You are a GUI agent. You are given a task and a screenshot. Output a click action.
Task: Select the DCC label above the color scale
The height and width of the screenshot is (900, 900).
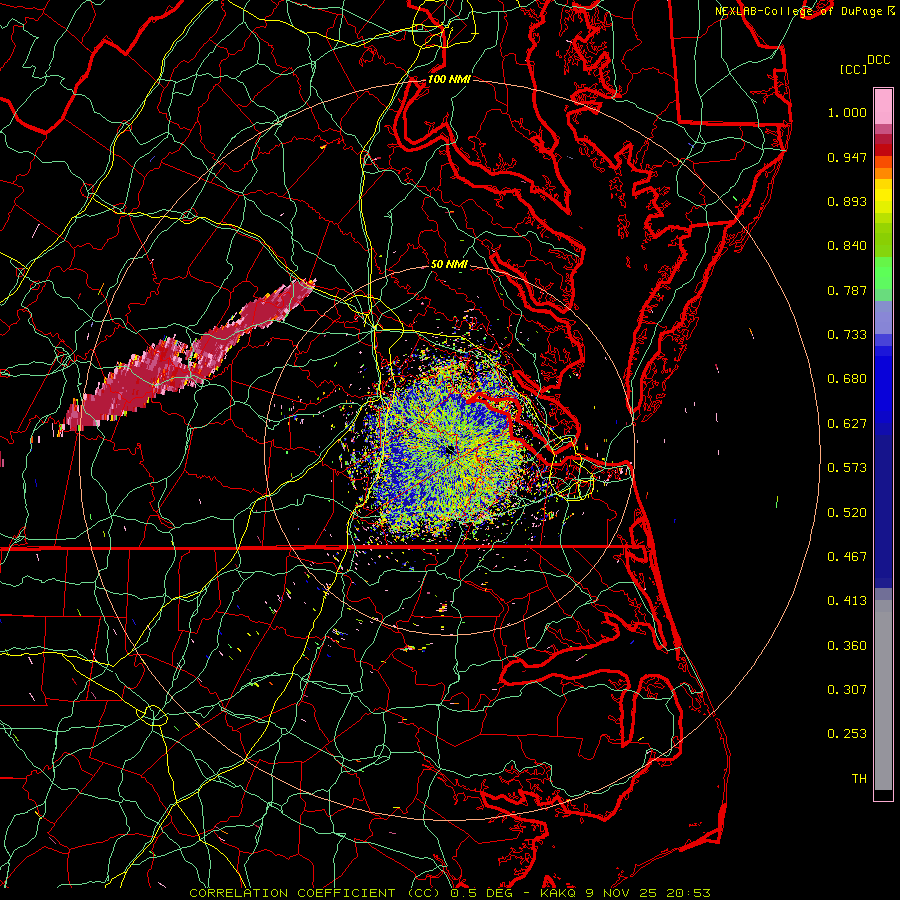click(x=879, y=60)
